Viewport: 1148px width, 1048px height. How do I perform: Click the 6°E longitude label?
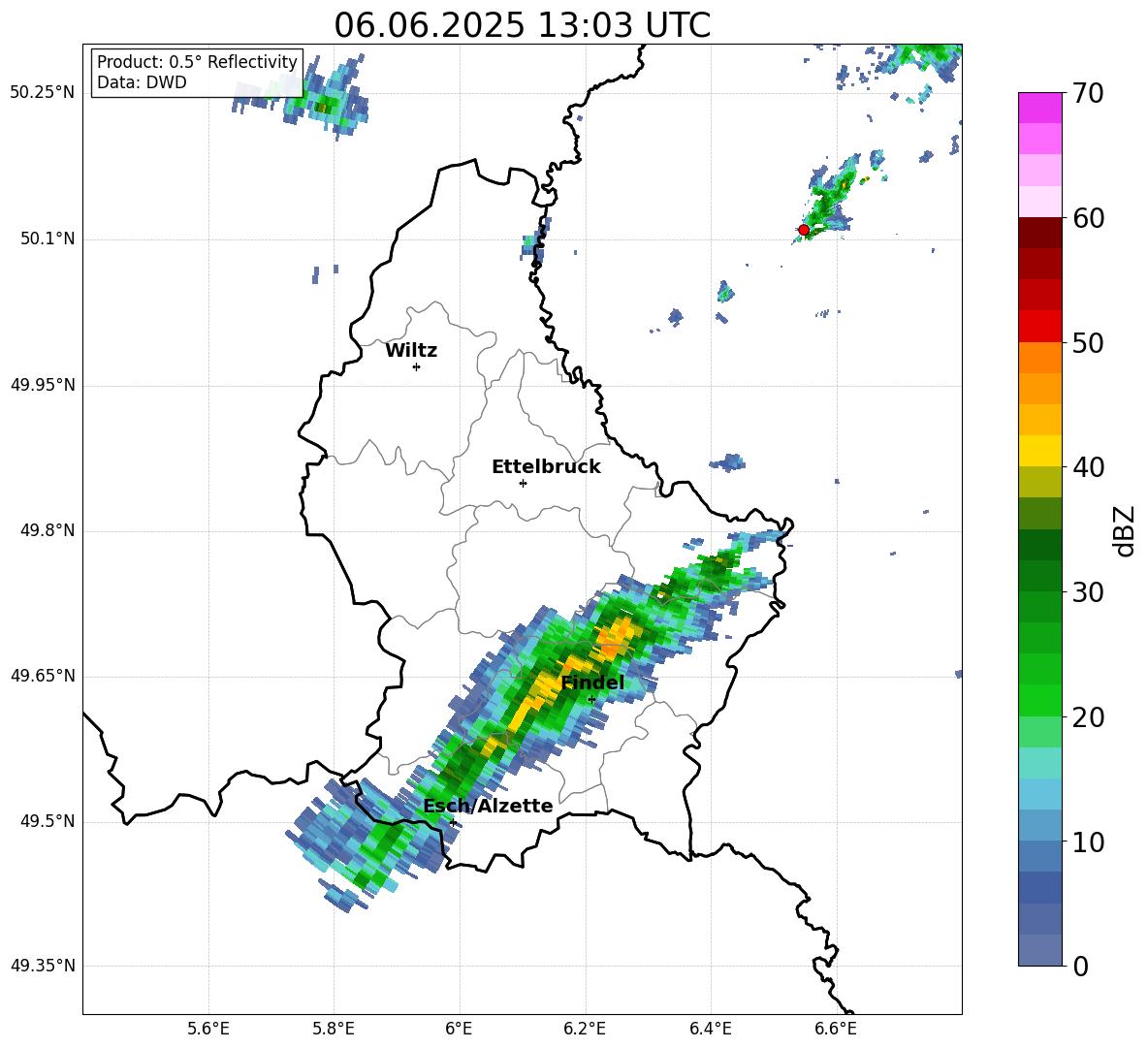tap(459, 1029)
